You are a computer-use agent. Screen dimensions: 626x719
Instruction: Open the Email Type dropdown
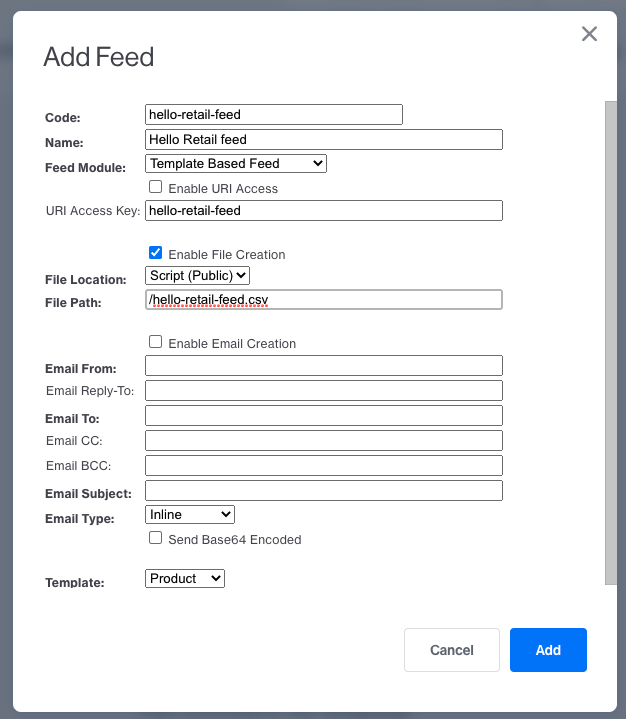point(190,514)
